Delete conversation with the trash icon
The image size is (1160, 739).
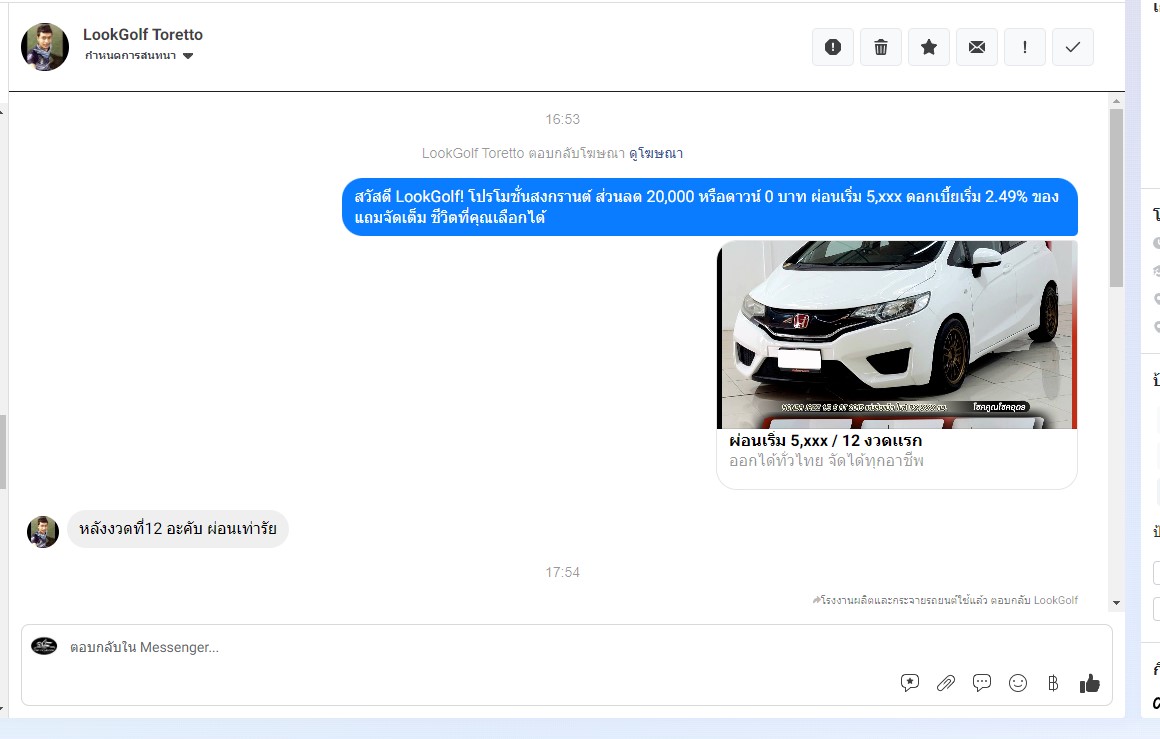(x=881, y=47)
